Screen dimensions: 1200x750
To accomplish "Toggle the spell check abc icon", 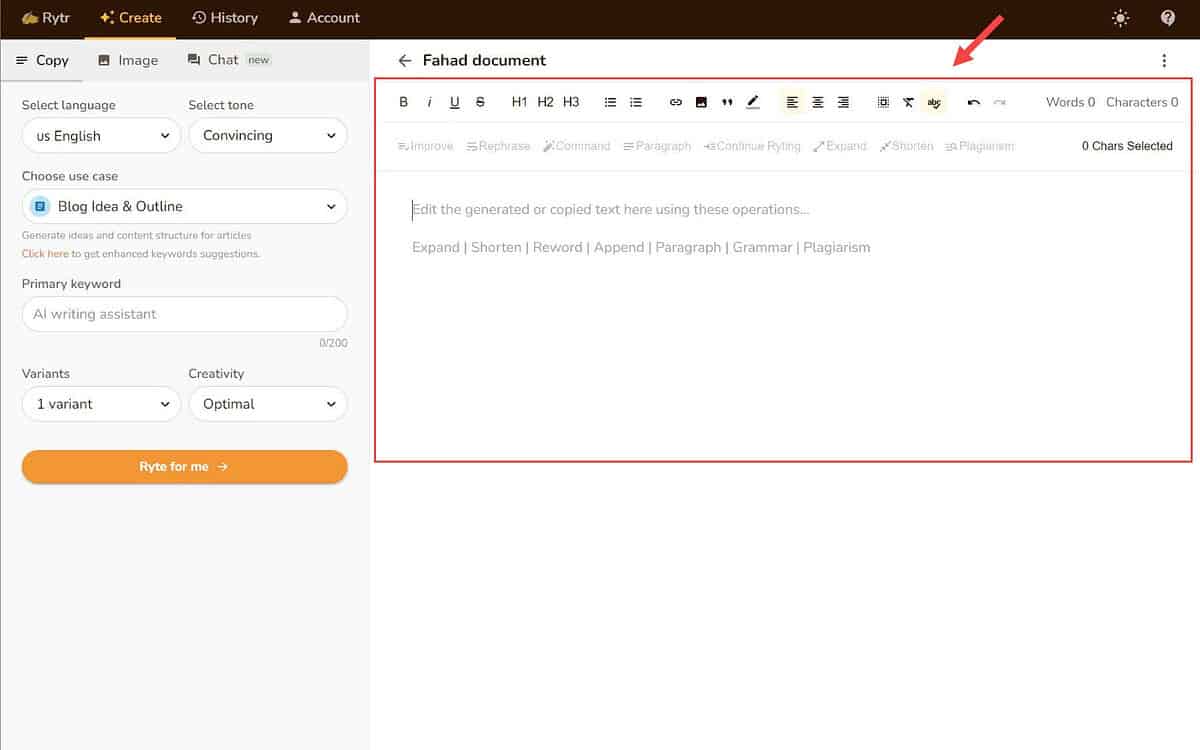I will pyautogui.click(x=934, y=102).
